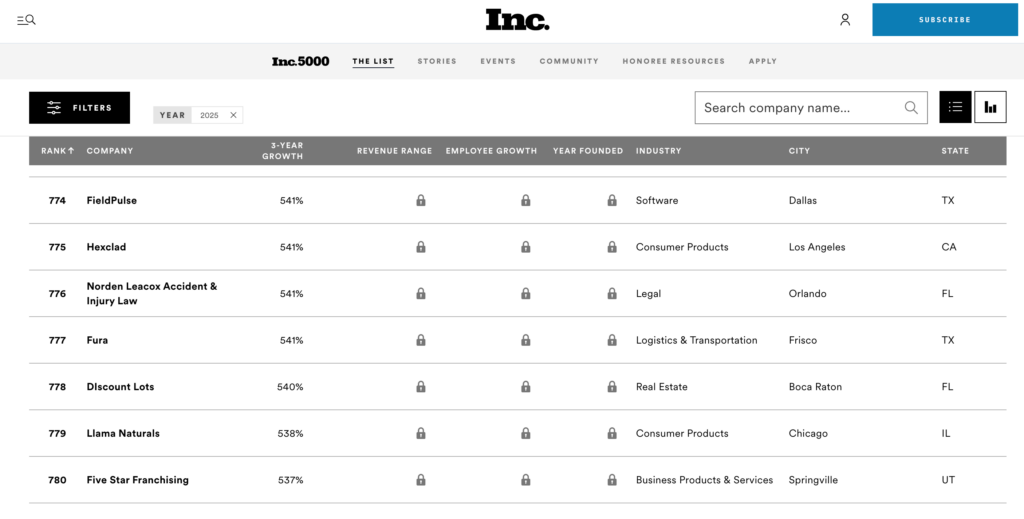Click Fura year founded lock icon
Image resolution: width=1024 pixels, height=519 pixels.
(612, 340)
